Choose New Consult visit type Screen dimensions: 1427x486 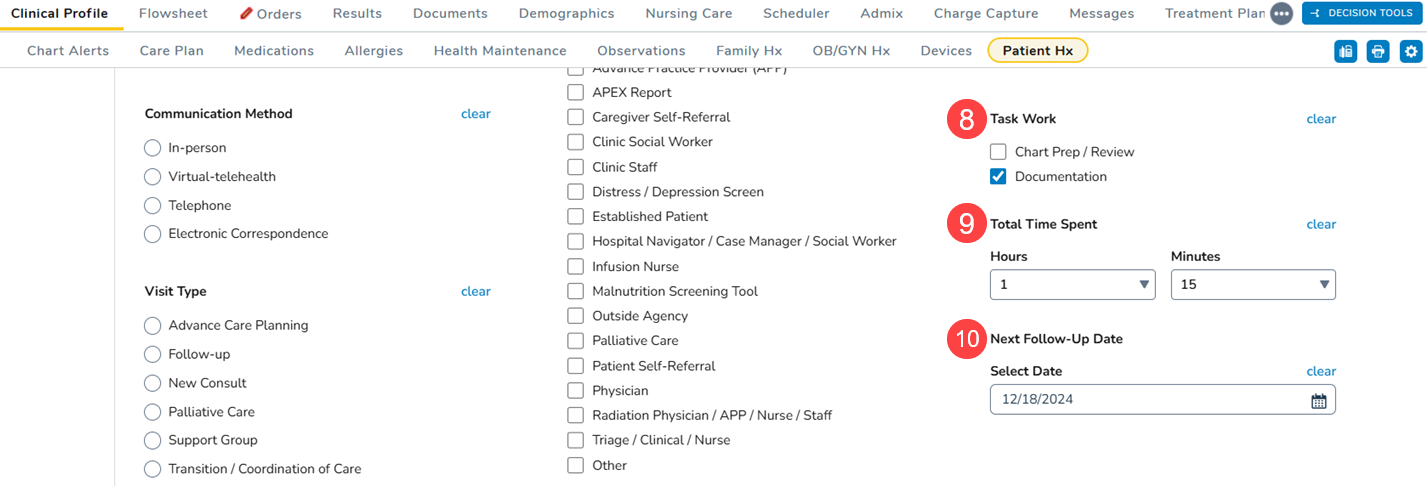(152, 383)
